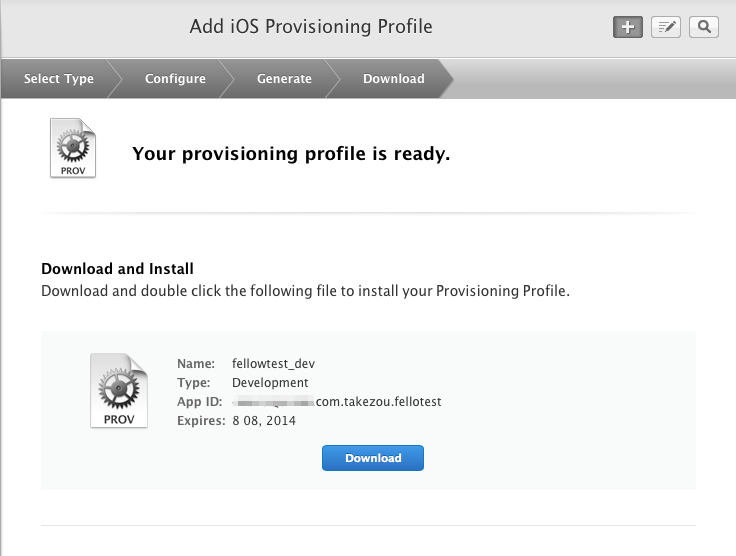Screen dimensions: 736x556
Task: Click the 'Add iOS Provisioning Profile' title
Action: pyautogui.click(x=311, y=26)
